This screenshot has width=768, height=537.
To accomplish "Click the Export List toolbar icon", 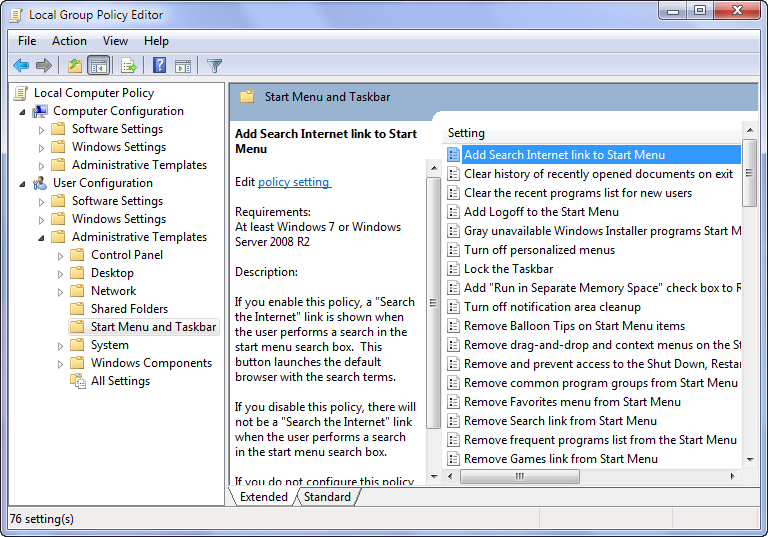I will point(128,65).
